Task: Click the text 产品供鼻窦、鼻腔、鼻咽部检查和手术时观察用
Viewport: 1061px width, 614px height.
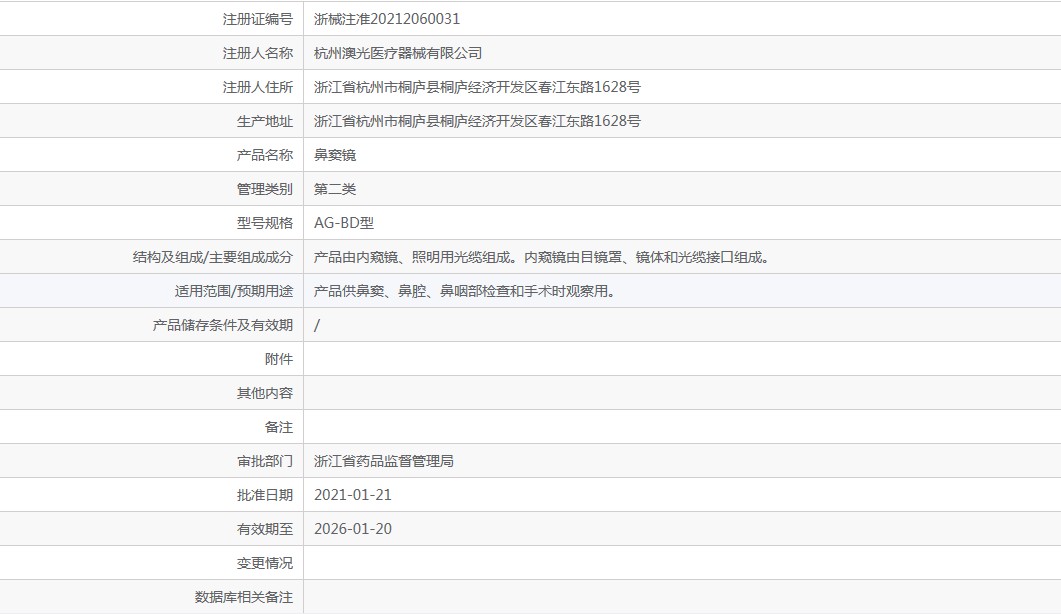Action: [x=464, y=291]
